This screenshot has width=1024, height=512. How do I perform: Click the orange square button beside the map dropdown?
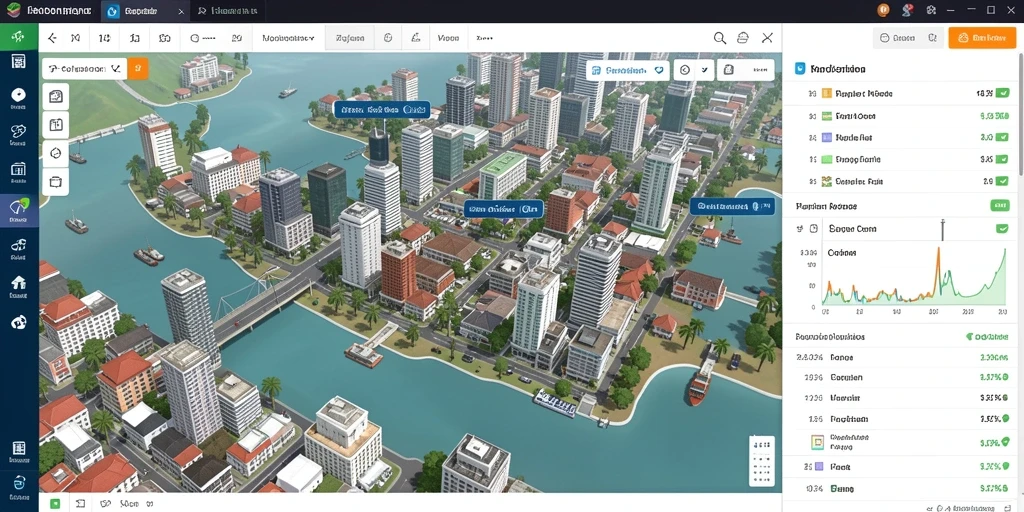138,68
